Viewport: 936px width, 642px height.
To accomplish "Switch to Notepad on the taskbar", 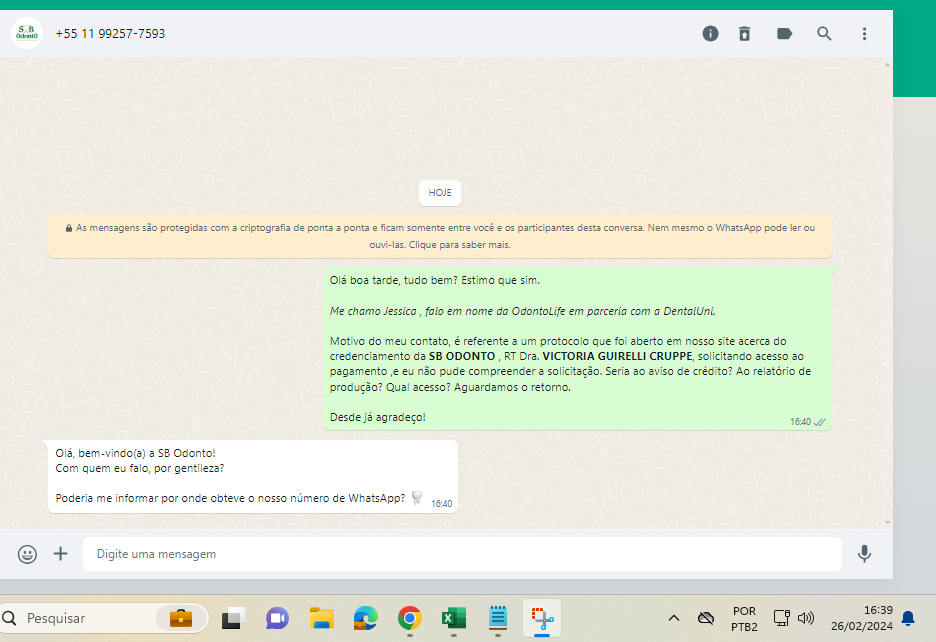I will pyautogui.click(x=498, y=618).
